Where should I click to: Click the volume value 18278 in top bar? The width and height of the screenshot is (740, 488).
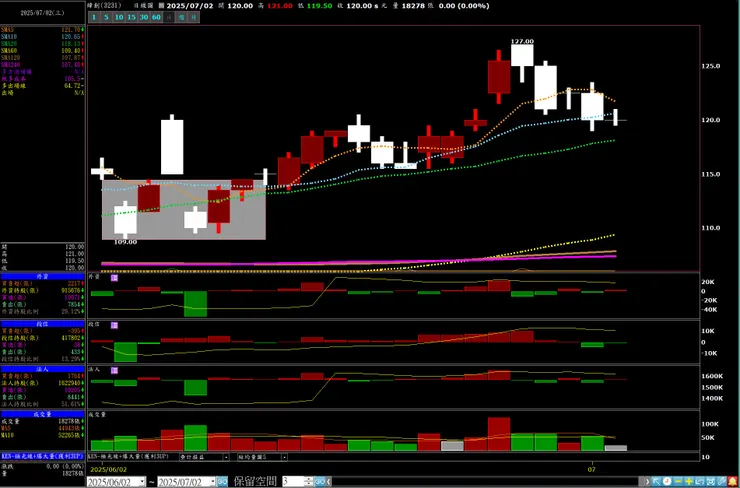coord(412,6)
